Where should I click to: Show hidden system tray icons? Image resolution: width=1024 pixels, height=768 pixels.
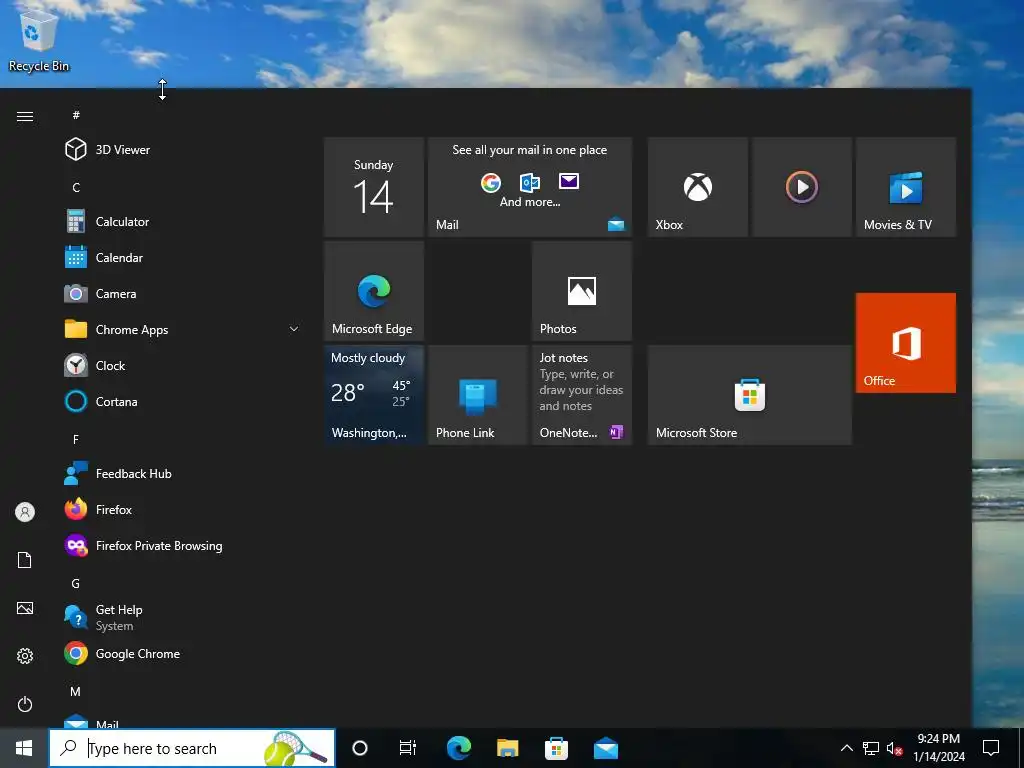click(x=846, y=748)
